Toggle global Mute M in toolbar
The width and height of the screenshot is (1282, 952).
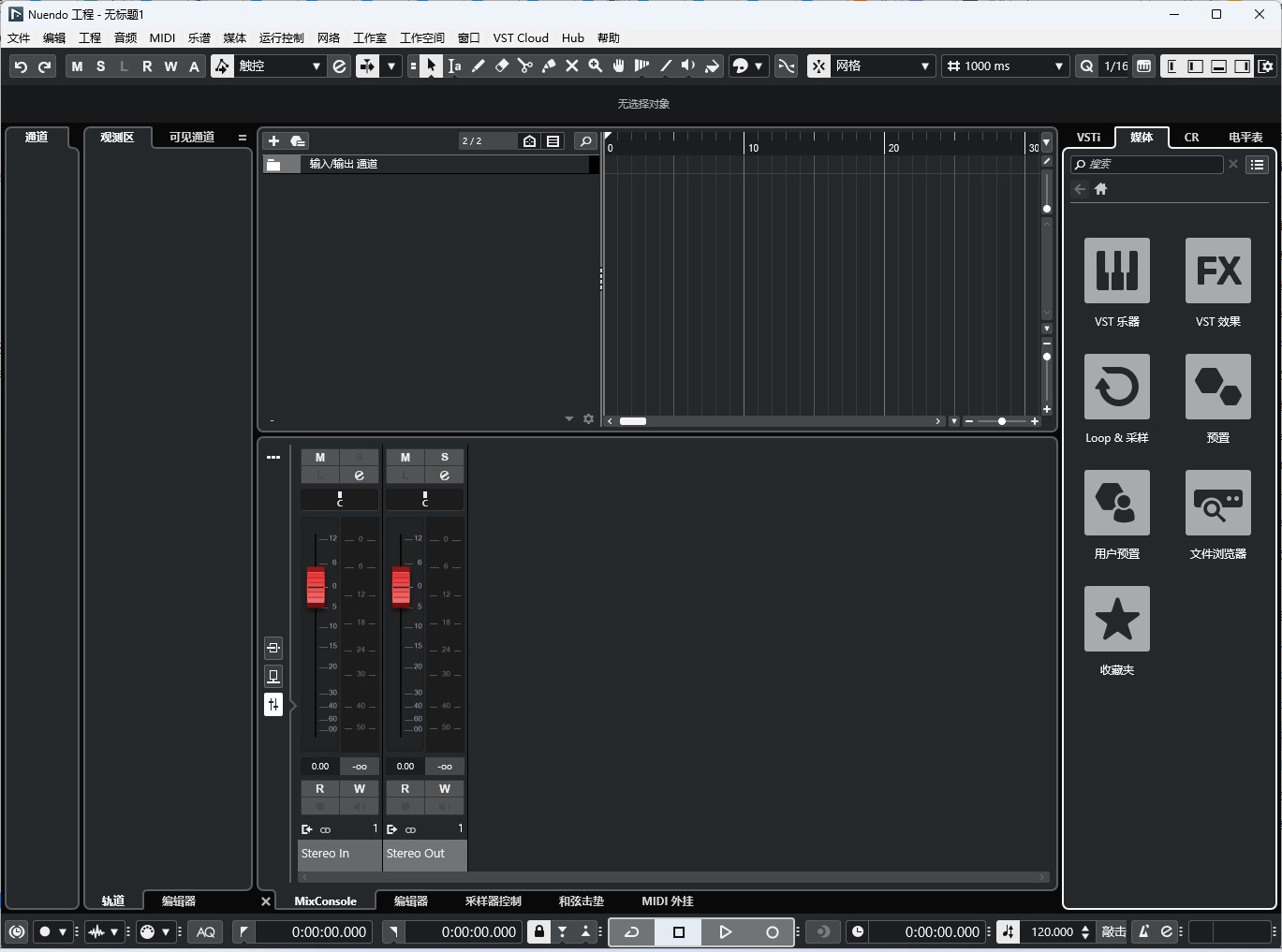[x=77, y=66]
